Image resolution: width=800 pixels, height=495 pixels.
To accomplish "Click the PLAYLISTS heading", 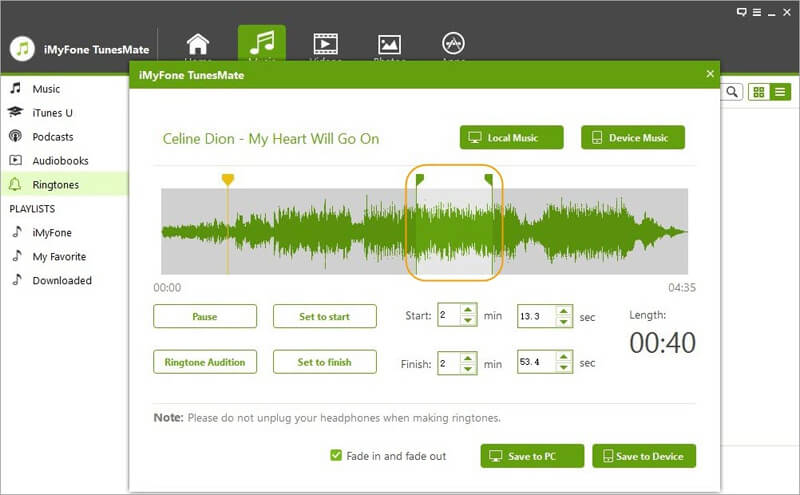I will (32, 209).
